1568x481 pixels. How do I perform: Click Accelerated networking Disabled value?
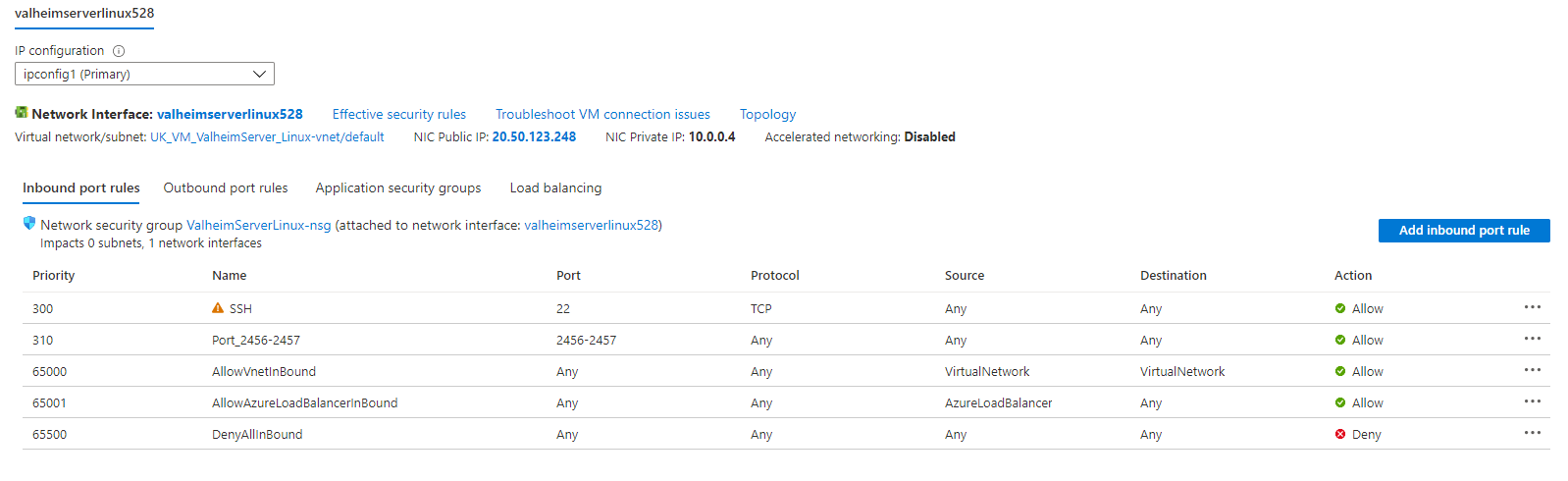point(930,137)
